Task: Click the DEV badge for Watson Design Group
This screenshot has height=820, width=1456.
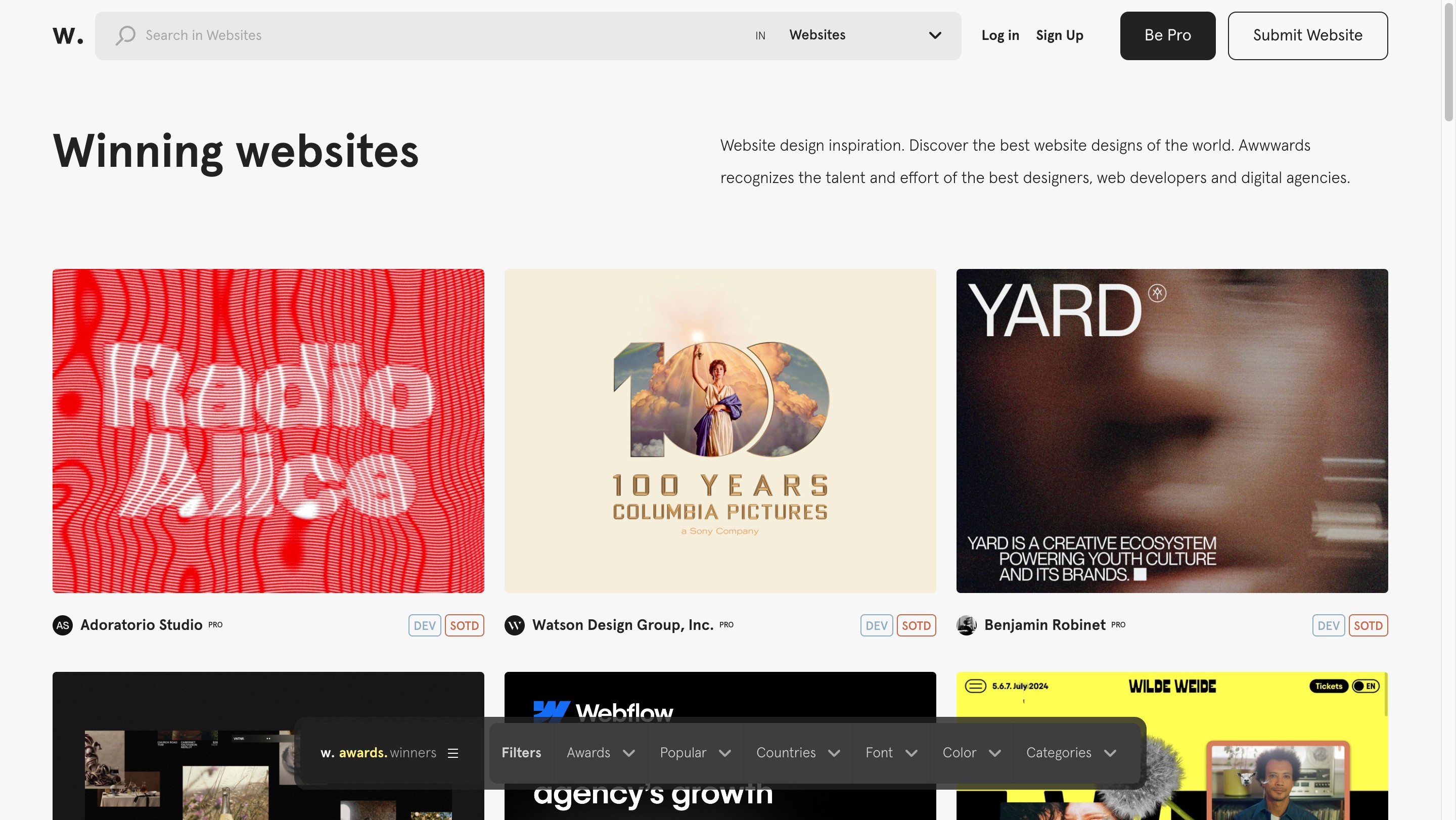Action: [x=876, y=625]
